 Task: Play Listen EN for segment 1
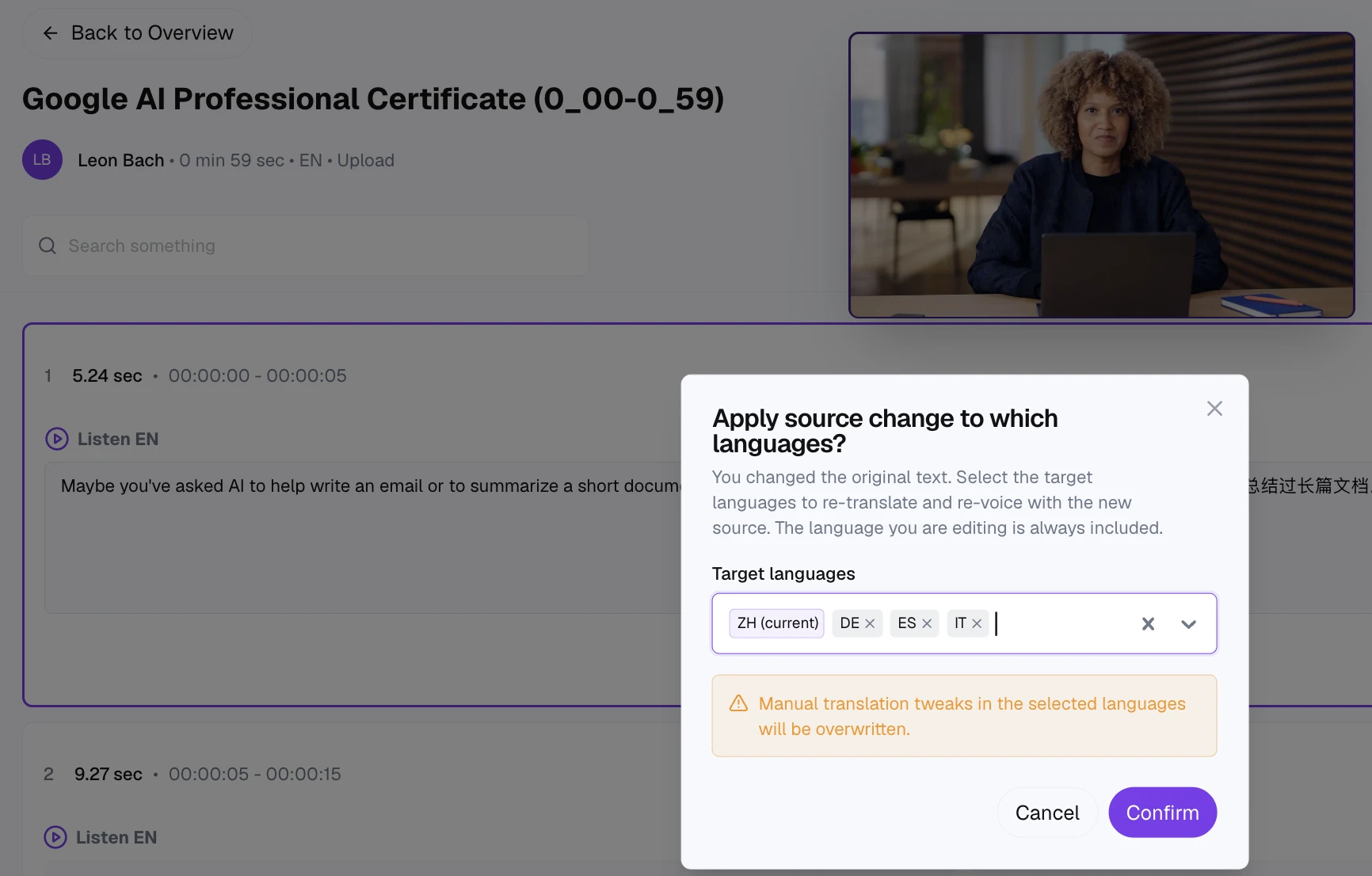pos(102,439)
